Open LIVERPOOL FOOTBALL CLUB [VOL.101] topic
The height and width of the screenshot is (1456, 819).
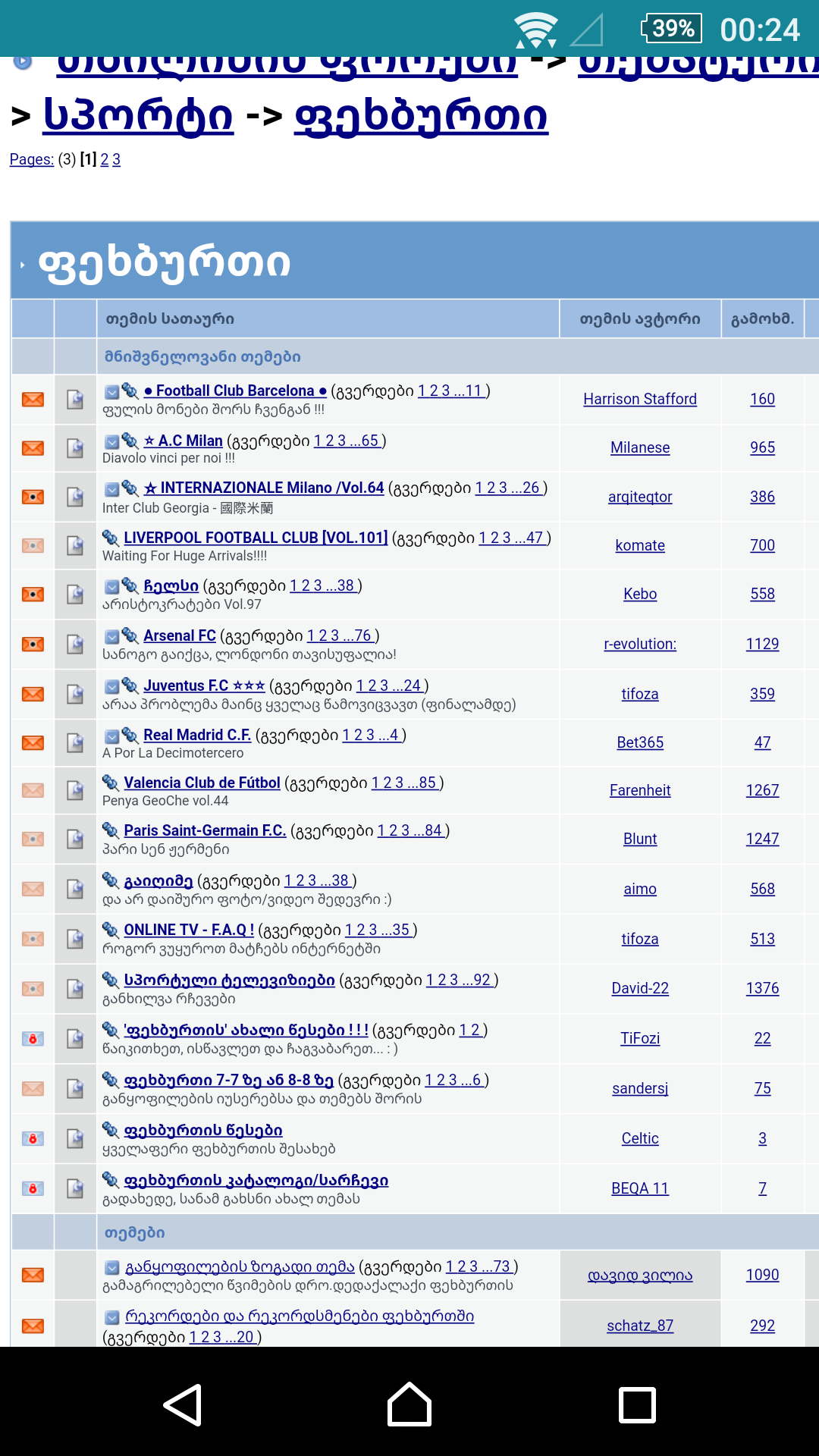click(256, 538)
